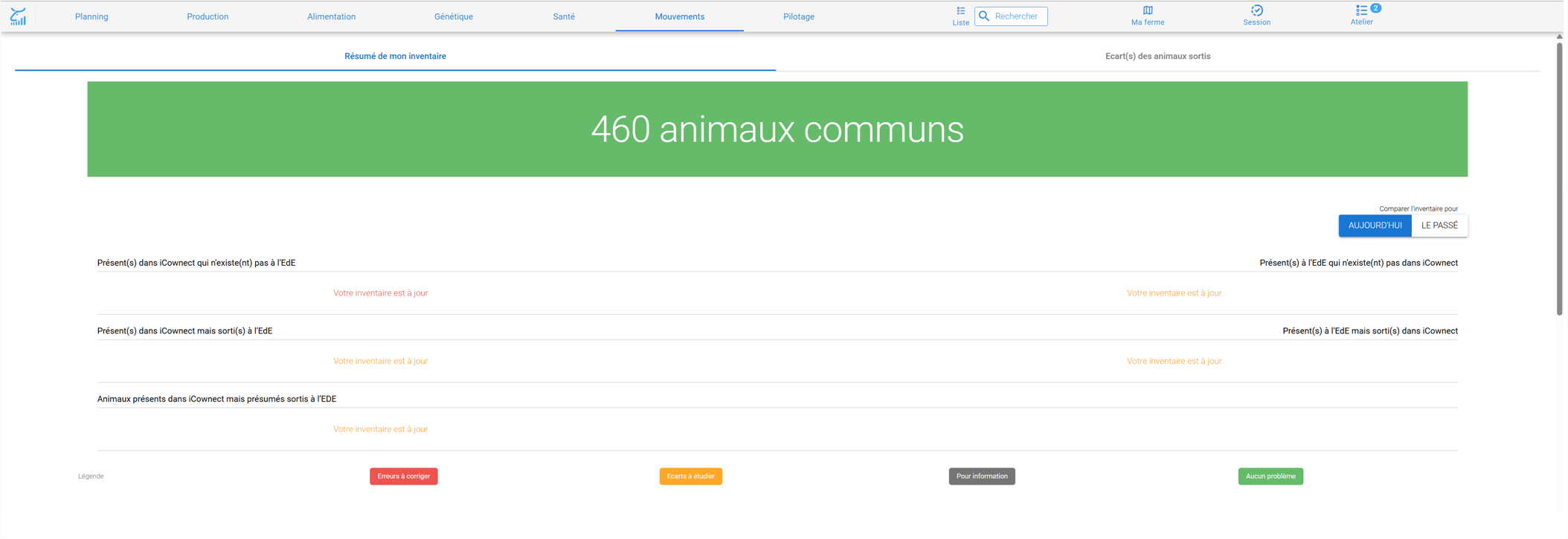Click 'Présent(s) à l'EdE mais sorti(s) dans iCownect'
The height and width of the screenshot is (539, 1568).
(1370, 331)
